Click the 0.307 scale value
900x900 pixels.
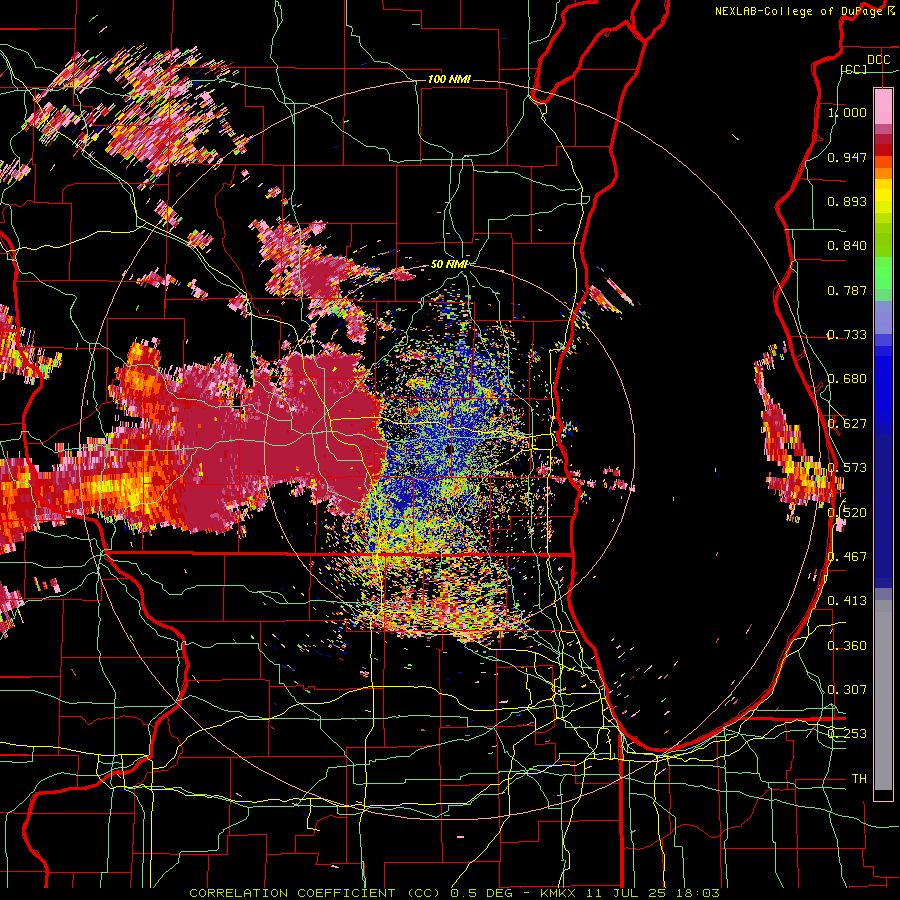point(847,690)
